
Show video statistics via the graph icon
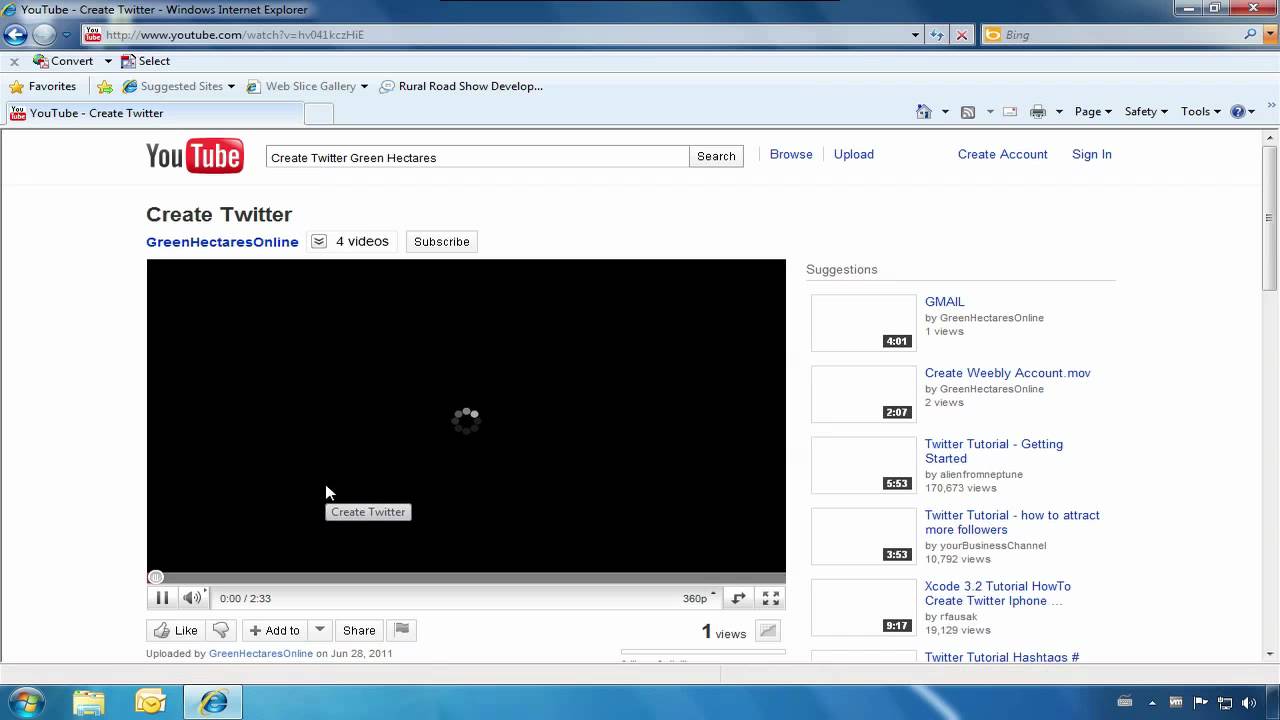768,631
